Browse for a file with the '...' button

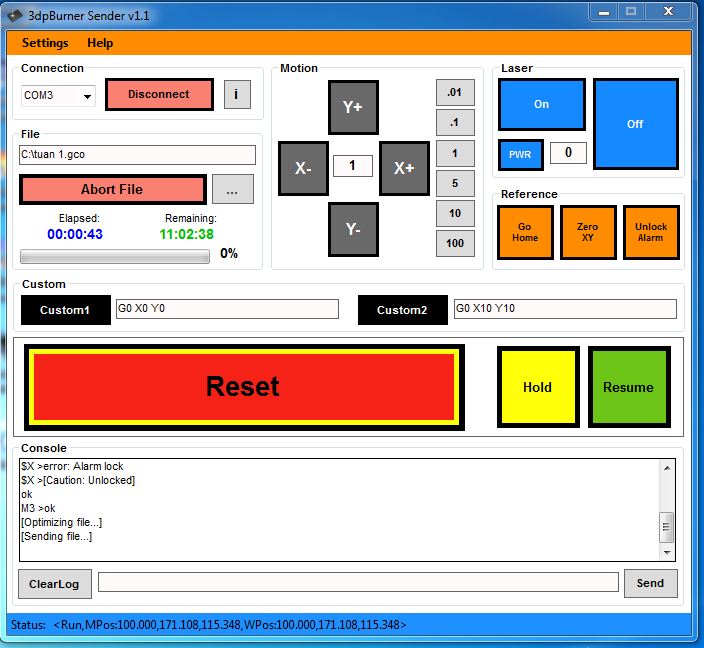pos(233,189)
